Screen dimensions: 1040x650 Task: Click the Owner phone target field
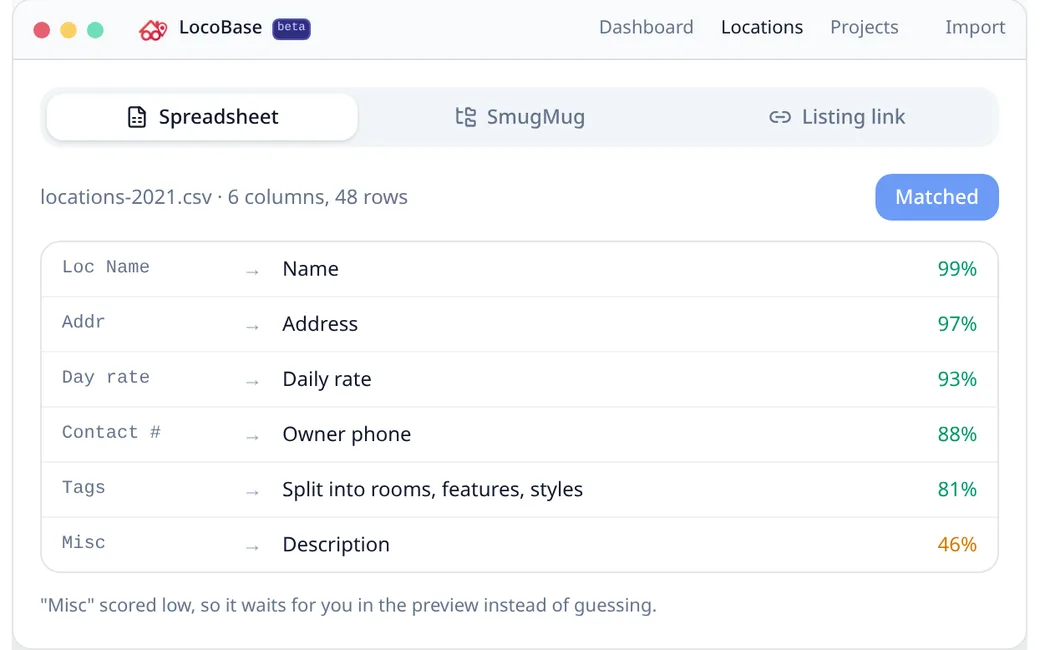(x=347, y=434)
